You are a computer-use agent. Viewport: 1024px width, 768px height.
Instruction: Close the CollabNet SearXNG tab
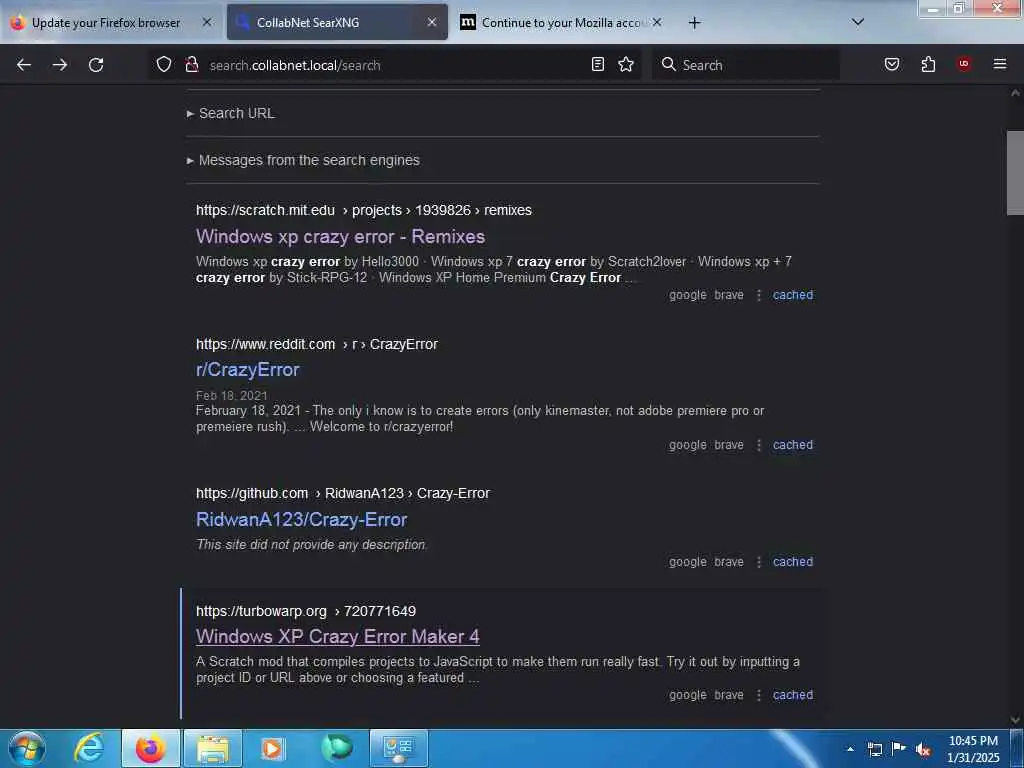pyautogui.click(x=432, y=22)
